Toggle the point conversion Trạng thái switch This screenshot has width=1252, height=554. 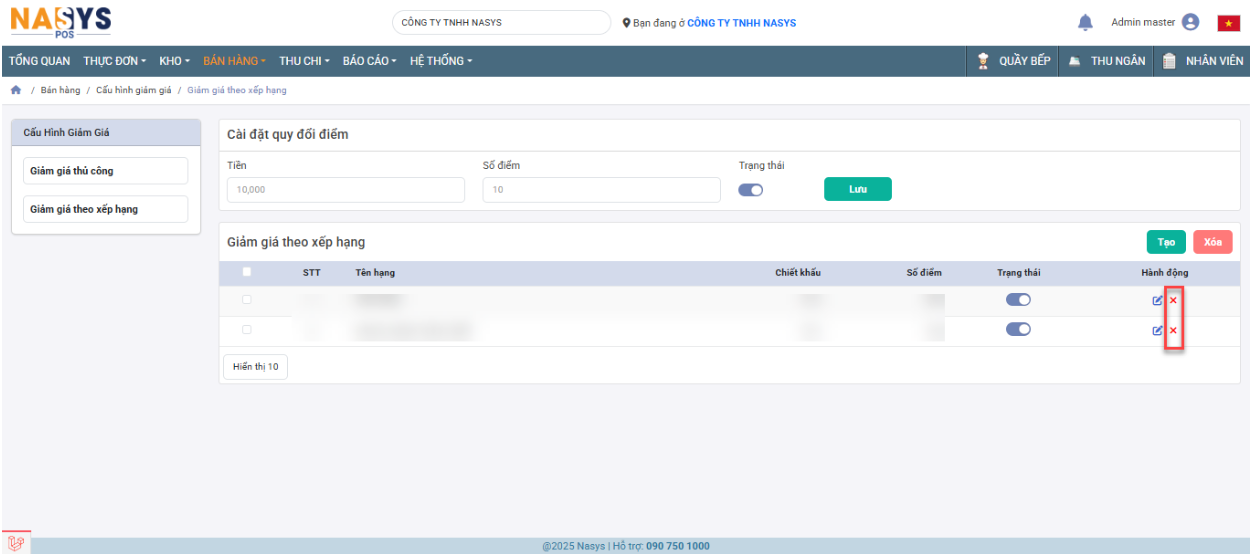coord(750,190)
